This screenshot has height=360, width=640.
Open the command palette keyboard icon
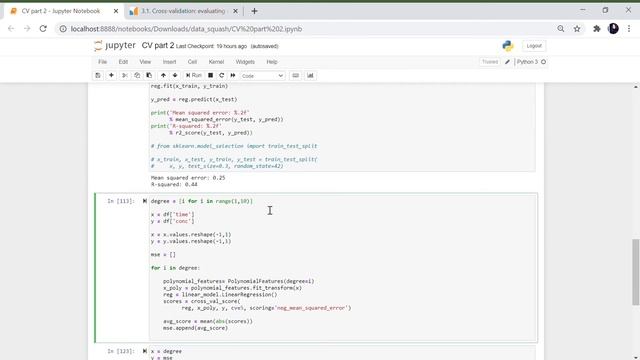[x=296, y=76]
